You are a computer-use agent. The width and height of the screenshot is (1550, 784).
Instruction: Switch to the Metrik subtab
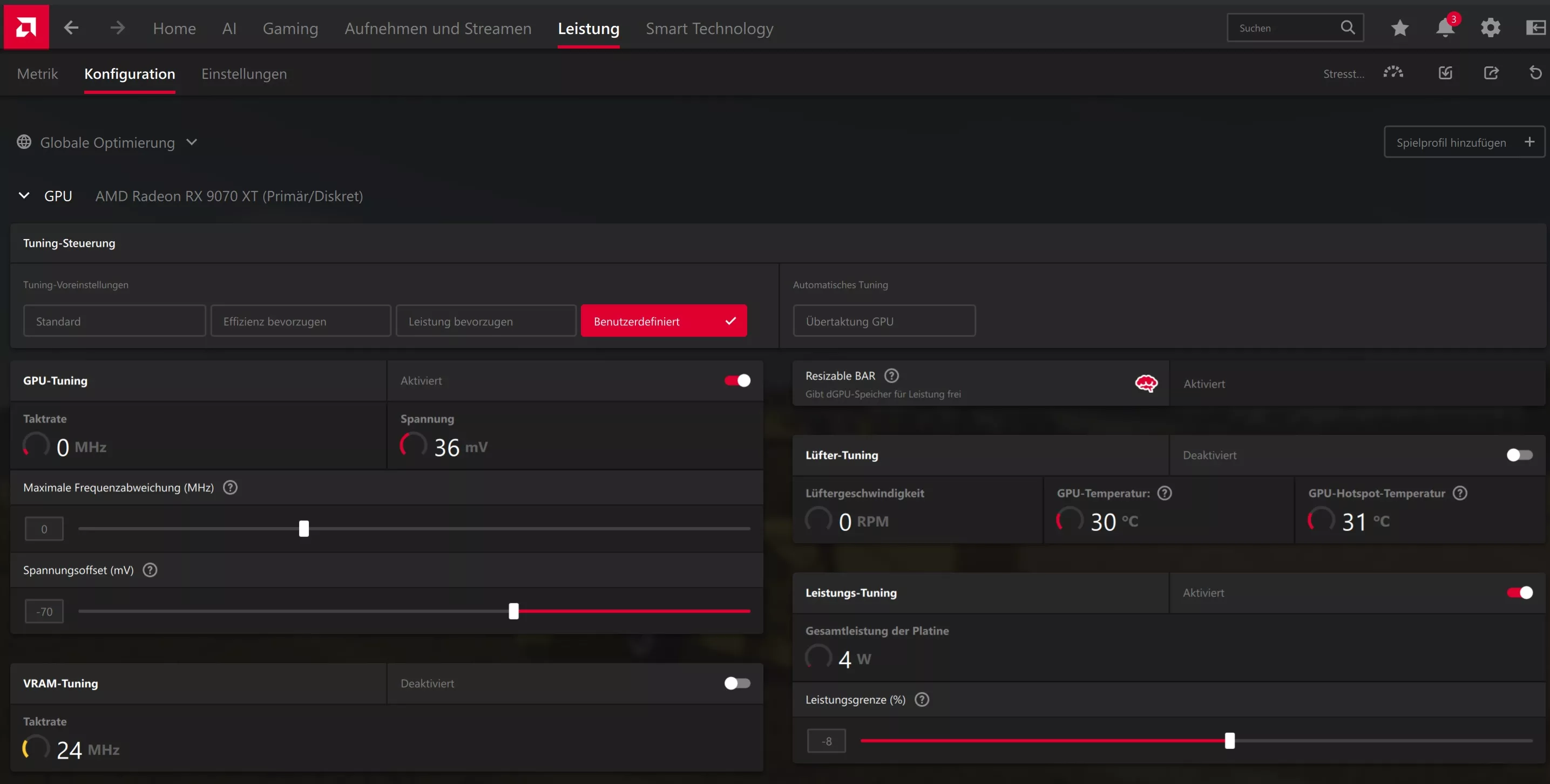click(37, 73)
